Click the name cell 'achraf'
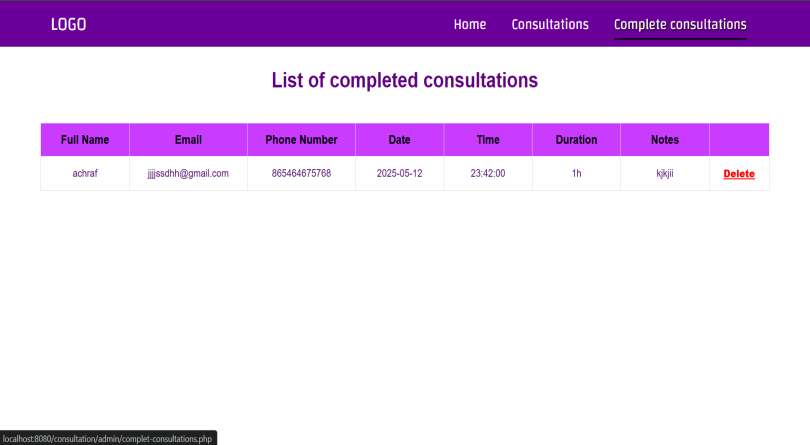This screenshot has width=810, height=445. click(85, 173)
